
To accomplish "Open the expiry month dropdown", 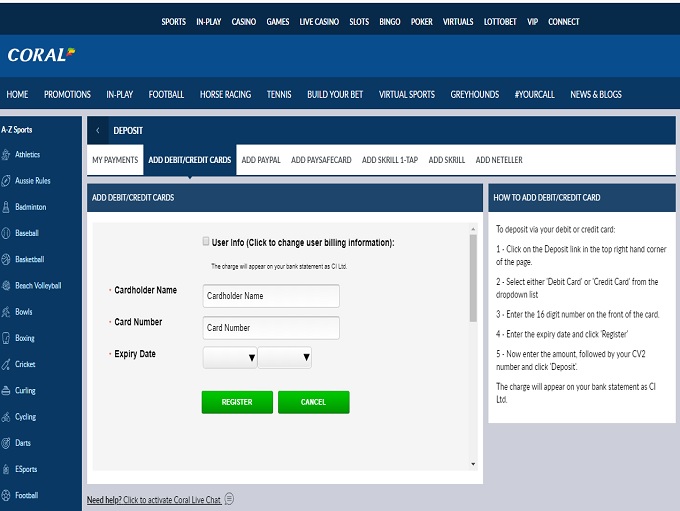I will click(230, 357).
